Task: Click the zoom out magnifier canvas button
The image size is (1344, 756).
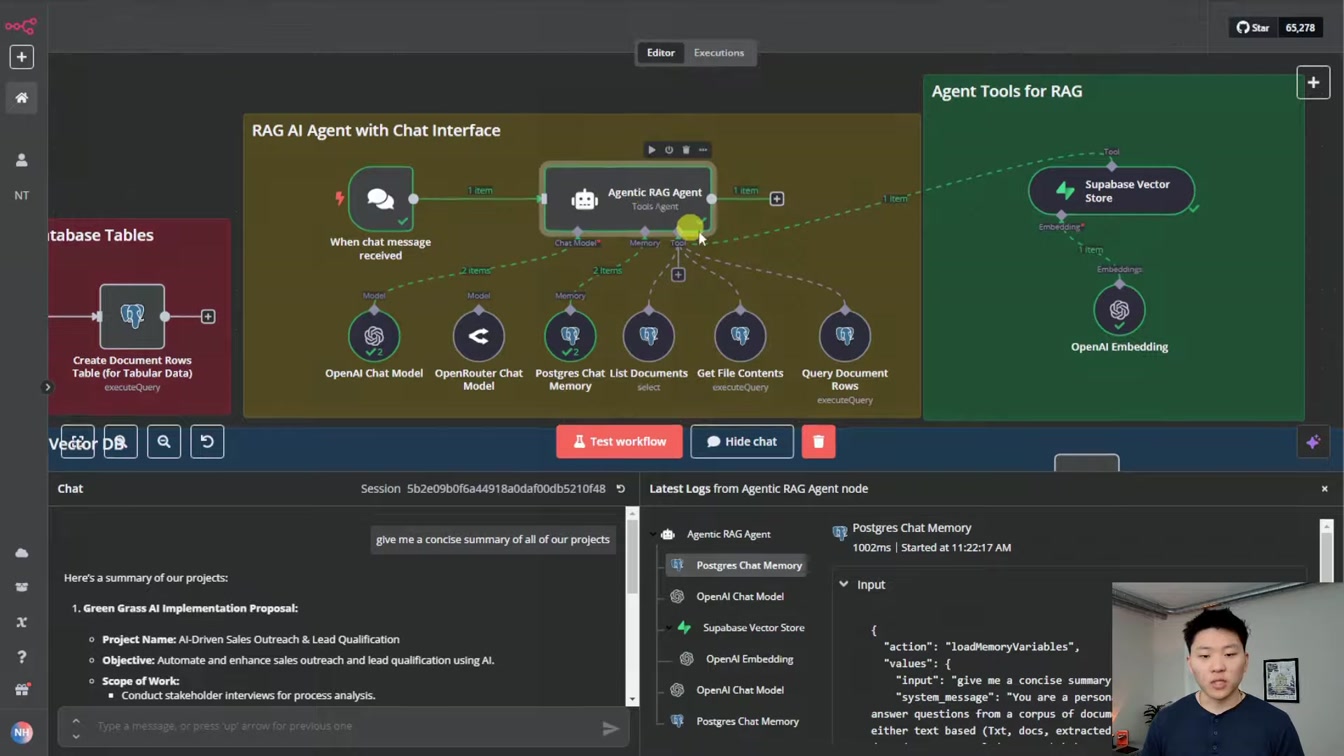Action: [164, 442]
